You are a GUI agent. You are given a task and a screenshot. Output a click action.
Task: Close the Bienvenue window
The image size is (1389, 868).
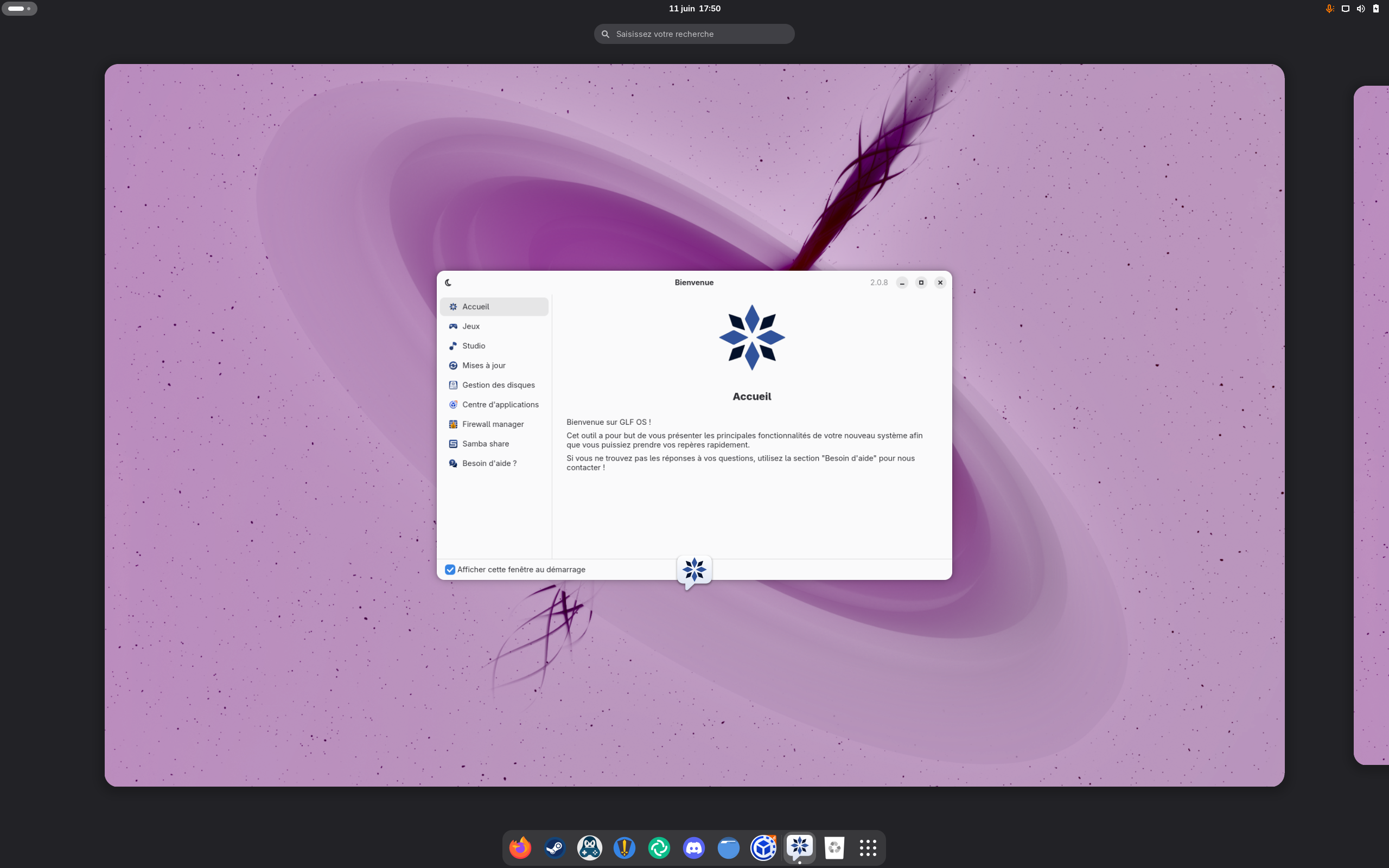pyautogui.click(x=940, y=283)
